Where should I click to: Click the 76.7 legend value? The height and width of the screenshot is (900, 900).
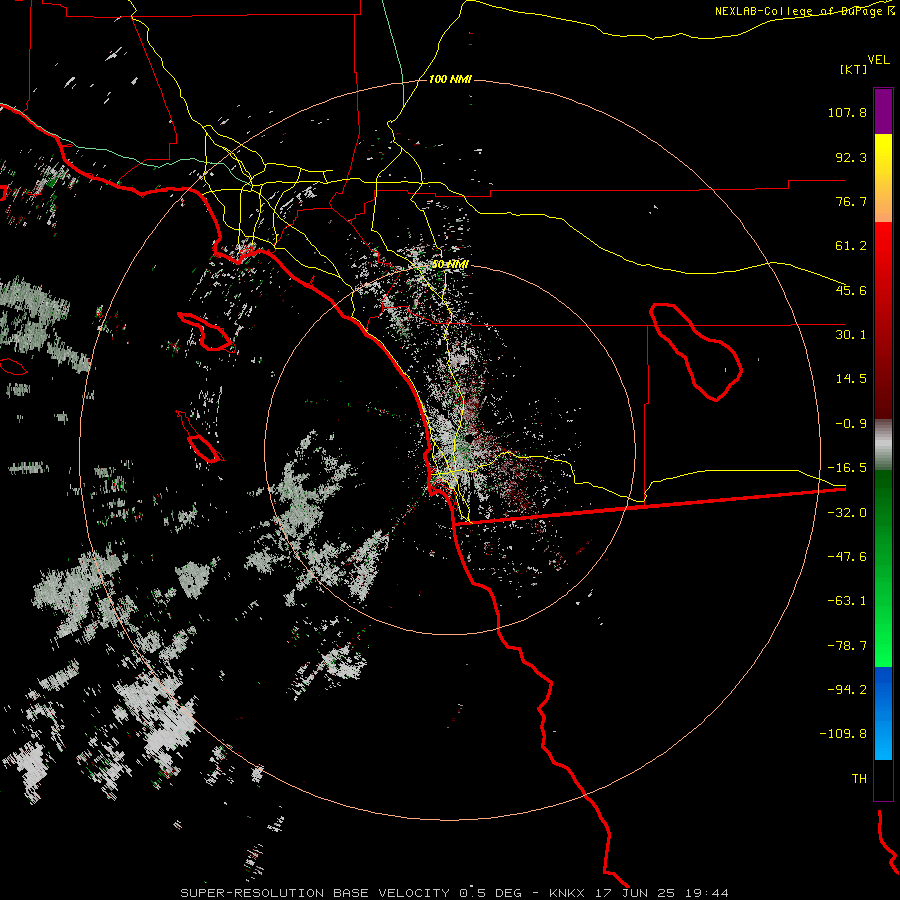point(851,201)
